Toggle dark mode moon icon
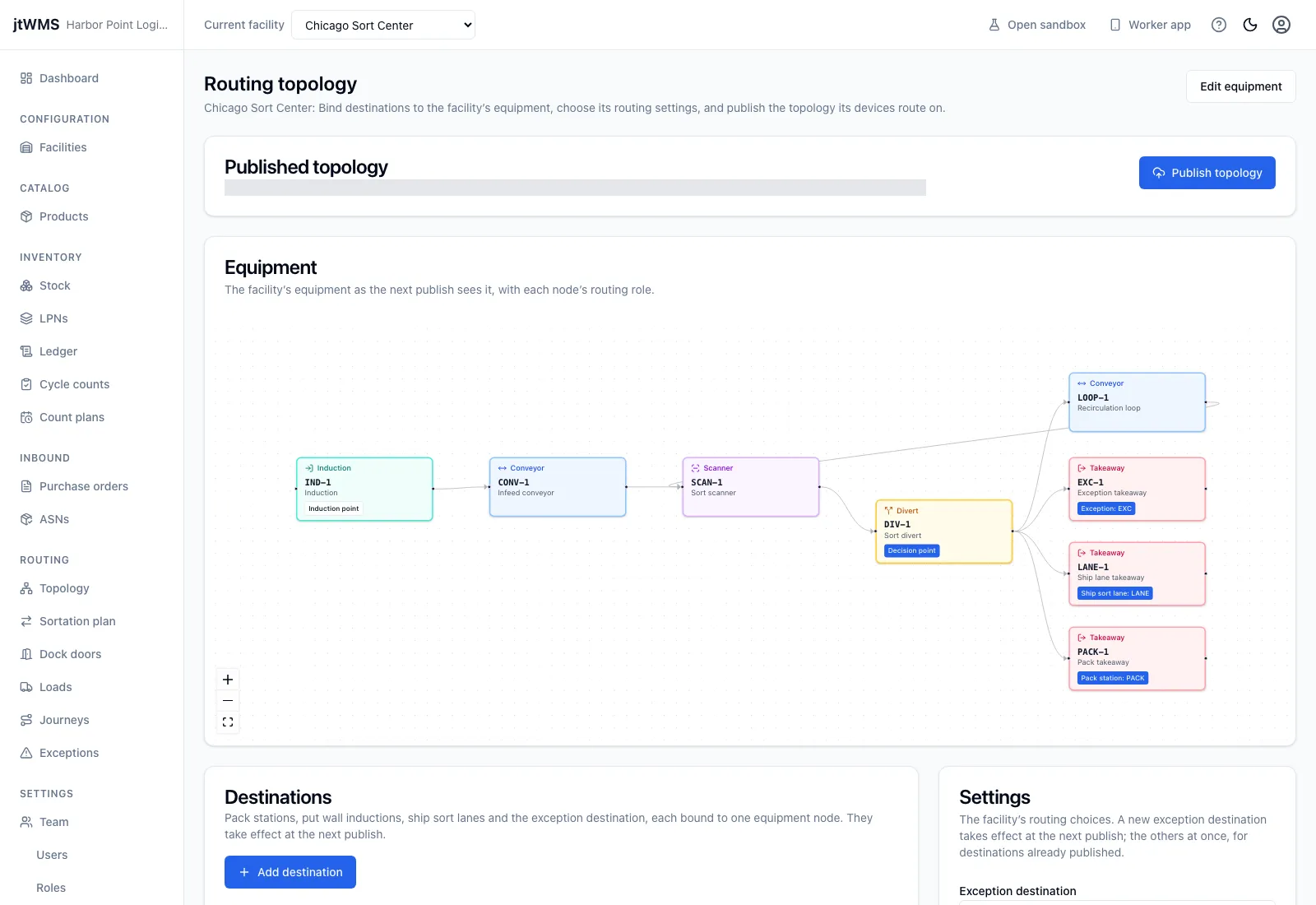Screen dimensions: 1316x905 (x=1250, y=25)
